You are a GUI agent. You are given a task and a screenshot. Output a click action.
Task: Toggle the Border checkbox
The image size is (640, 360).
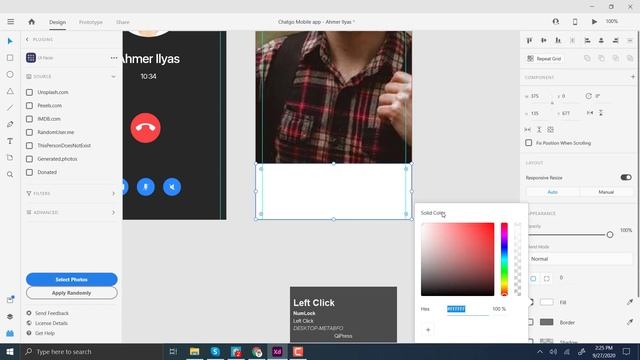tap(530, 322)
